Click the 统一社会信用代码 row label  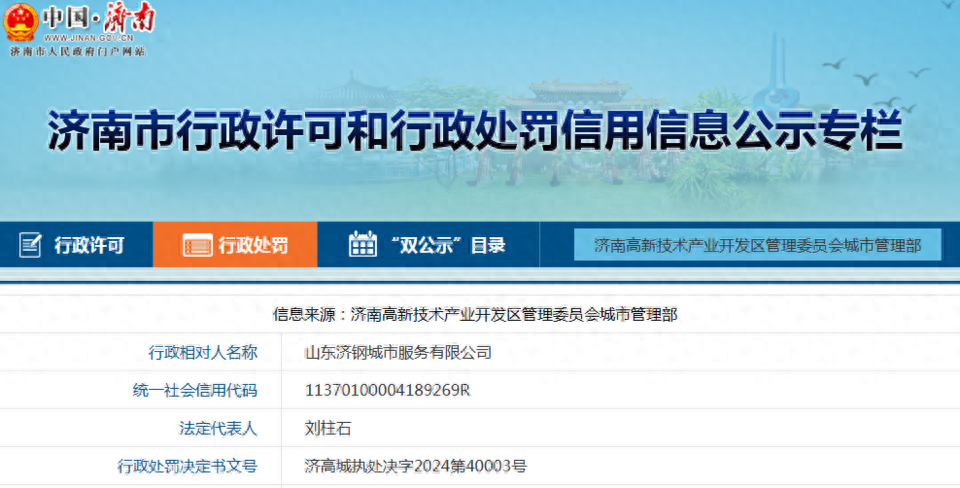(x=194, y=390)
